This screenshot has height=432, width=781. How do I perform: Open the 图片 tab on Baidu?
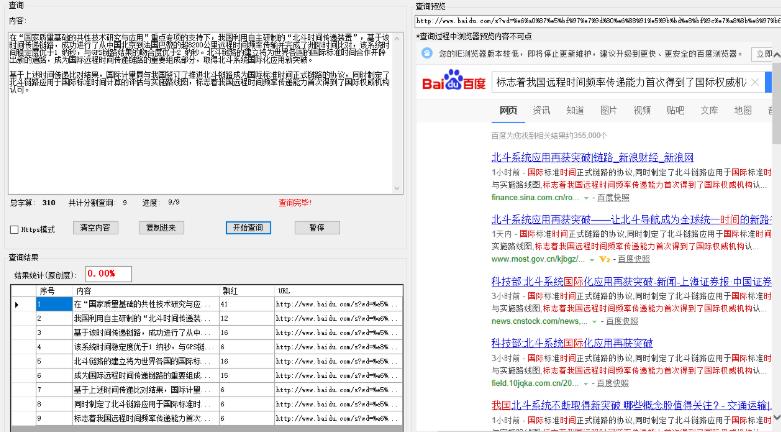pyautogui.click(x=608, y=110)
